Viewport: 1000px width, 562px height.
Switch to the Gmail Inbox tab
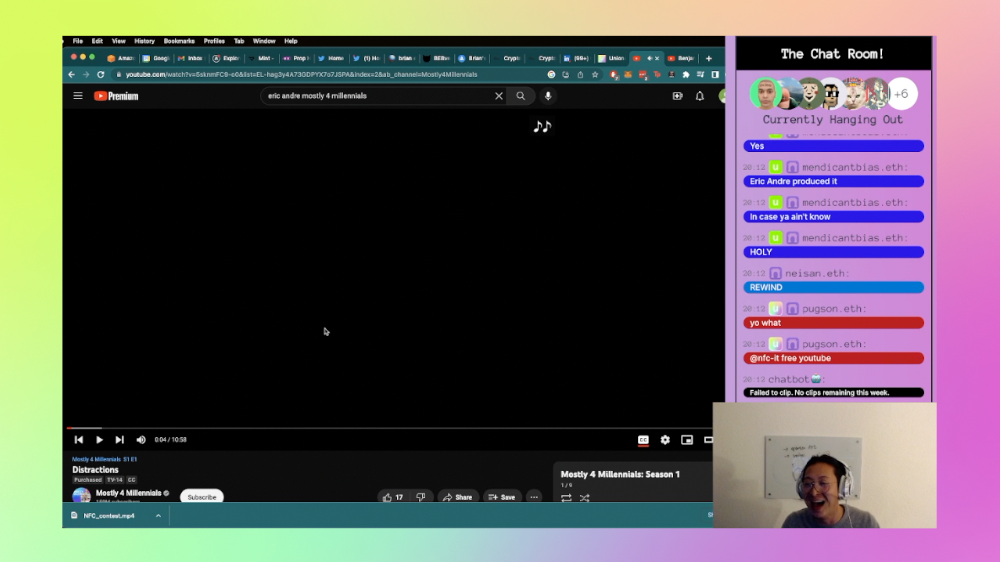click(x=191, y=58)
